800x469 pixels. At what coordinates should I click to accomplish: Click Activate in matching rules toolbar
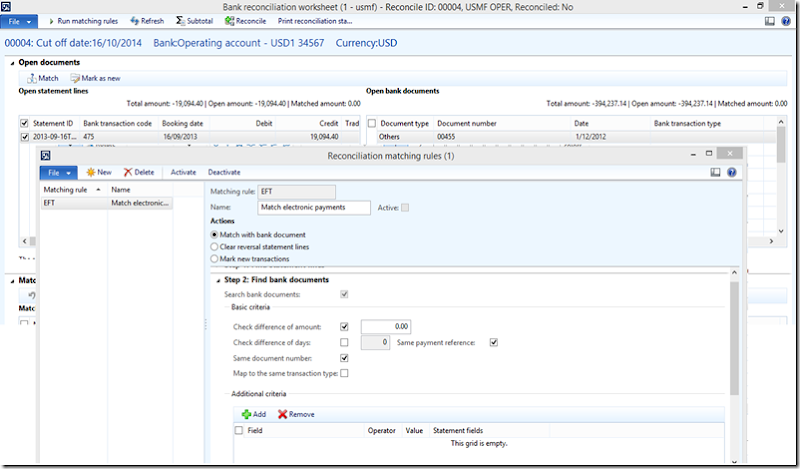[183, 172]
